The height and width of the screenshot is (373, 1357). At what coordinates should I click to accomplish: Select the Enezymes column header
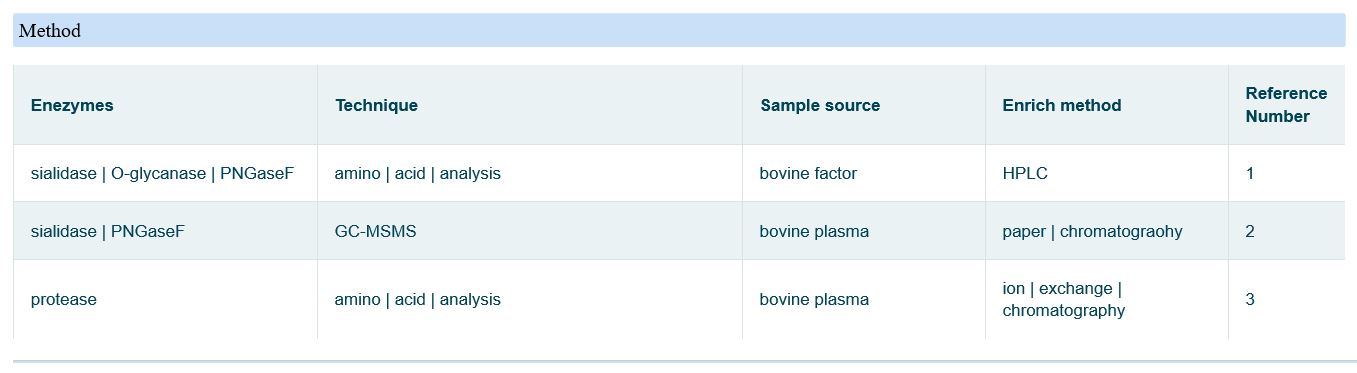tap(72, 105)
